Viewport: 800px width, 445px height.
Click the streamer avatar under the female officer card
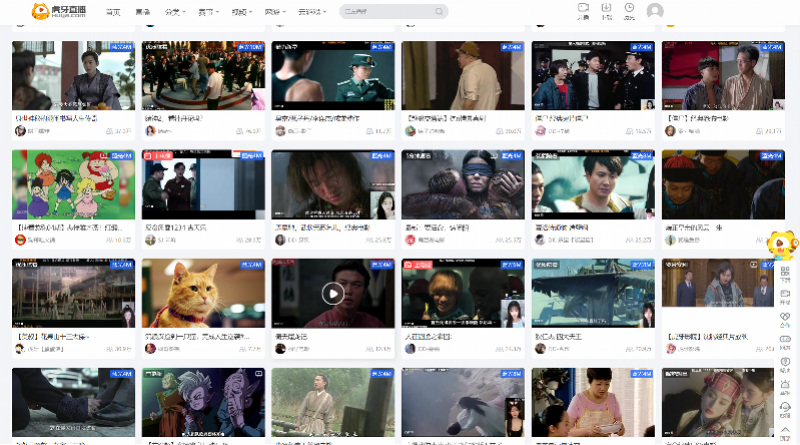(x=280, y=131)
